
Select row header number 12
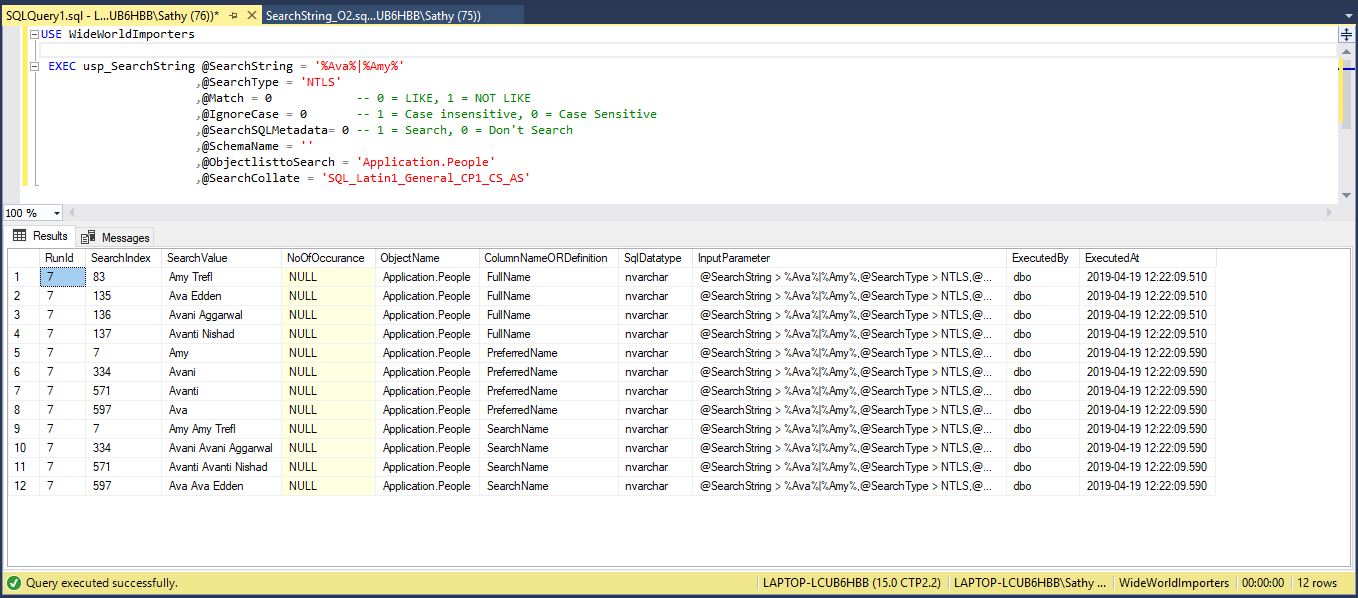point(23,486)
